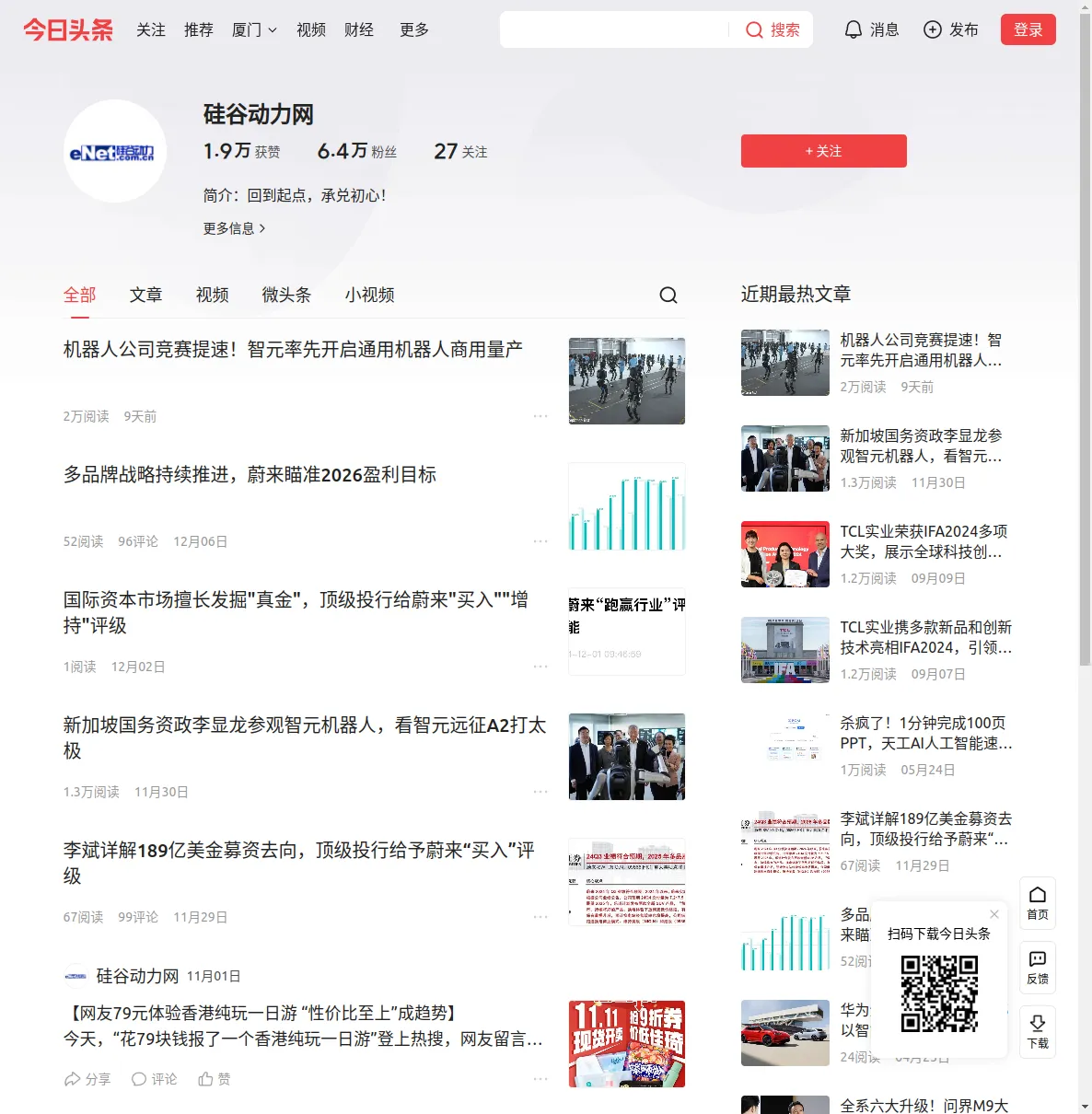
Task: Open teal bar chart thumbnail in main list
Action: tap(627, 506)
